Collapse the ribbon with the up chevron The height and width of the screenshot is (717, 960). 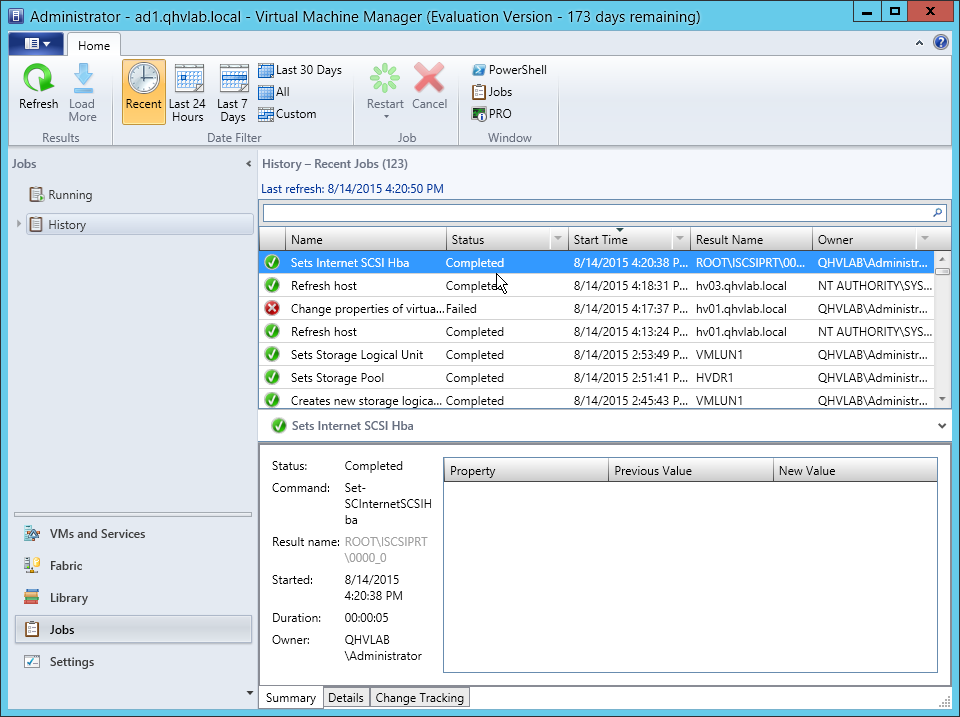point(919,43)
